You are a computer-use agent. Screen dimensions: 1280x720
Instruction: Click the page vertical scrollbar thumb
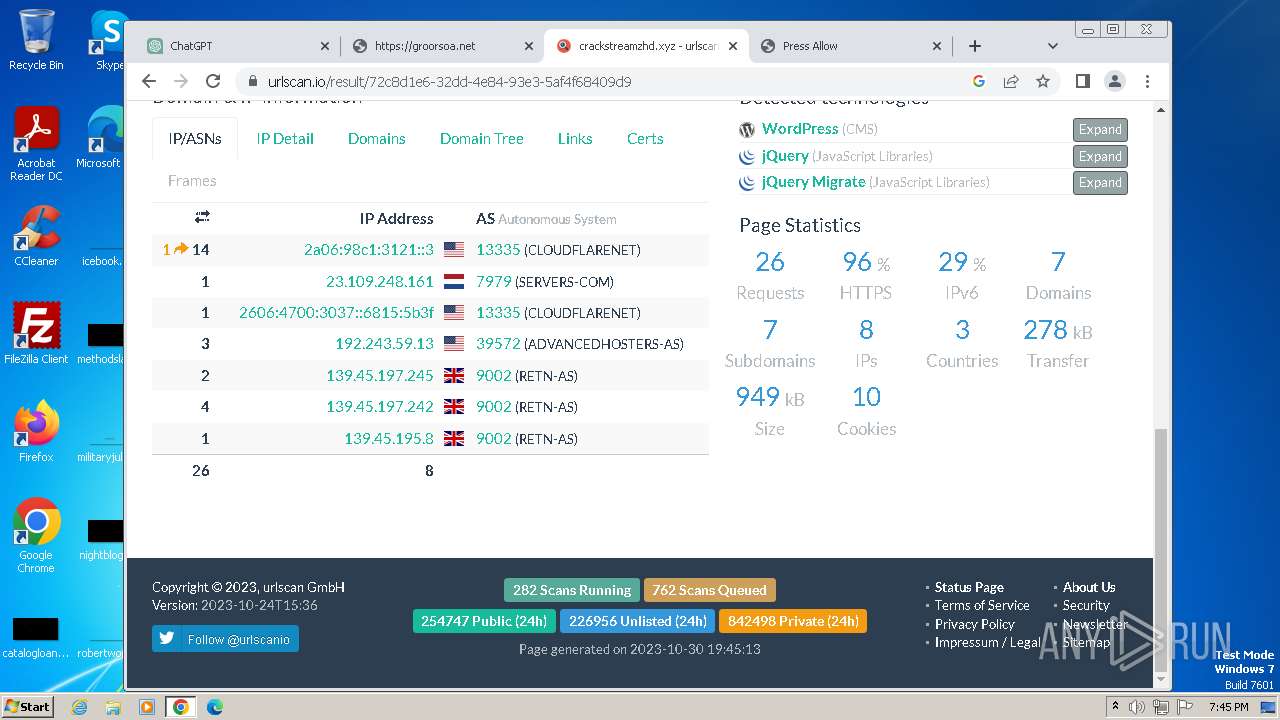click(x=1161, y=550)
